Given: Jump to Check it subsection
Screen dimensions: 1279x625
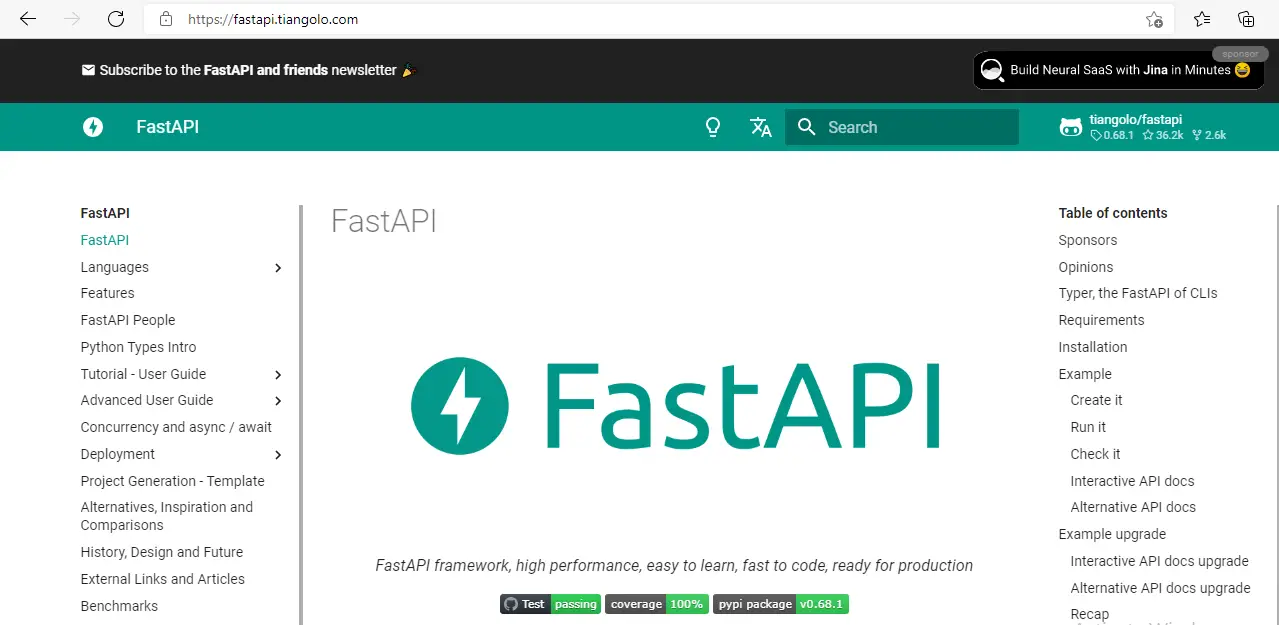Looking at the screenshot, I should (1095, 454).
